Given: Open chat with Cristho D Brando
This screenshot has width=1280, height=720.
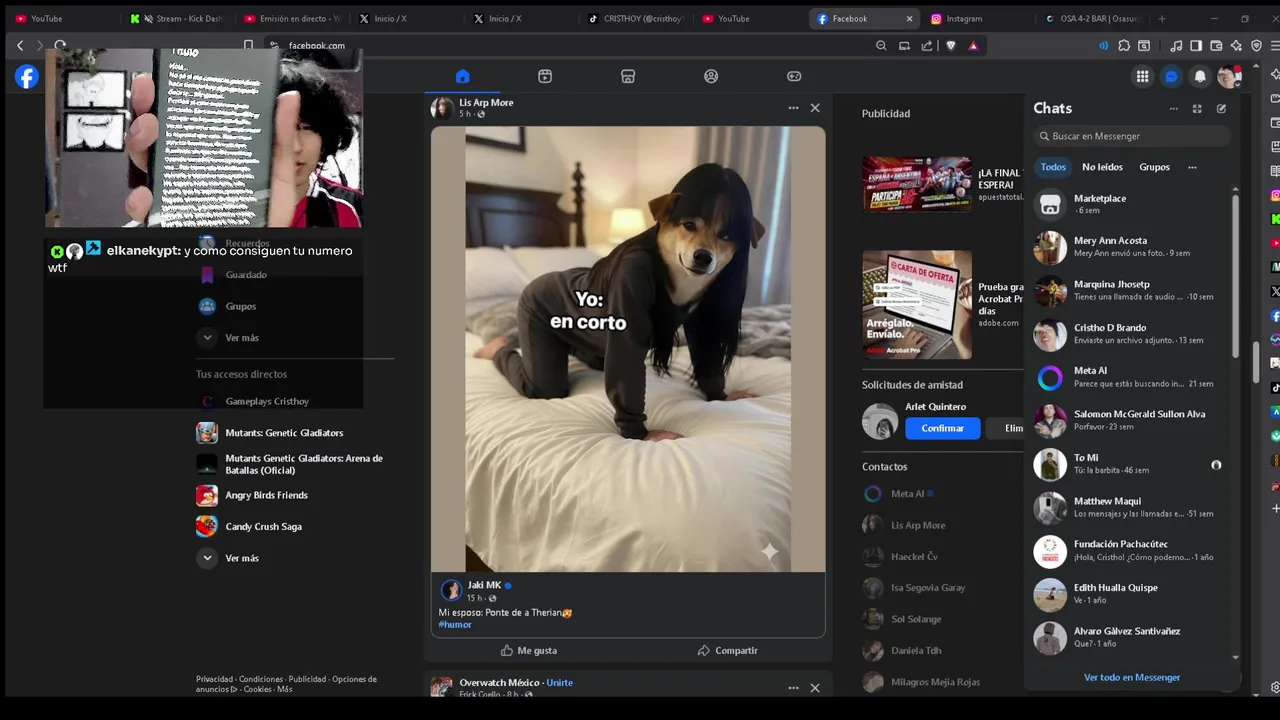Looking at the screenshot, I should [1130, 334].
